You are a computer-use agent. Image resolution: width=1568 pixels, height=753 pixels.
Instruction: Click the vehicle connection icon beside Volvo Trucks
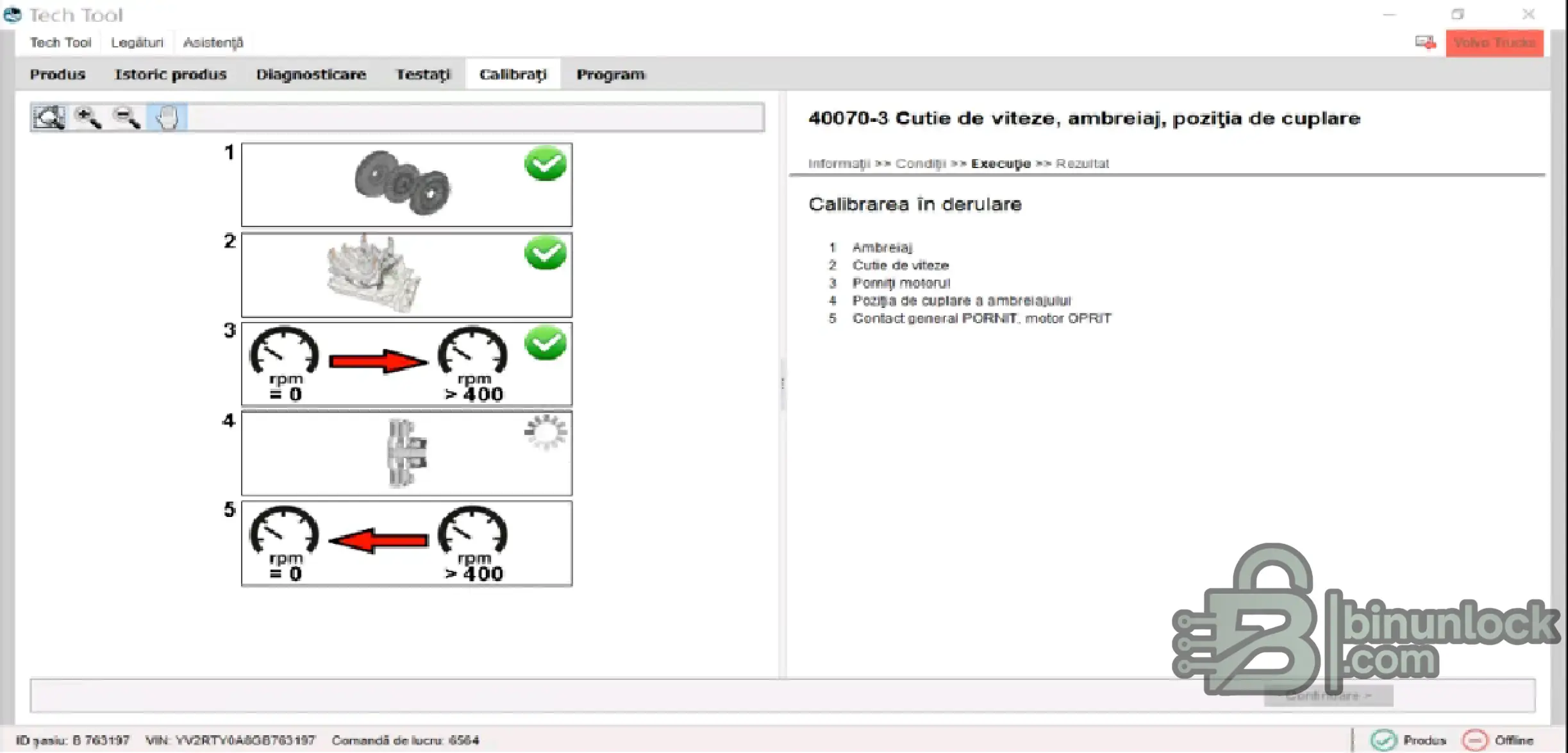pyautogui.click(x=1426, y=43)
